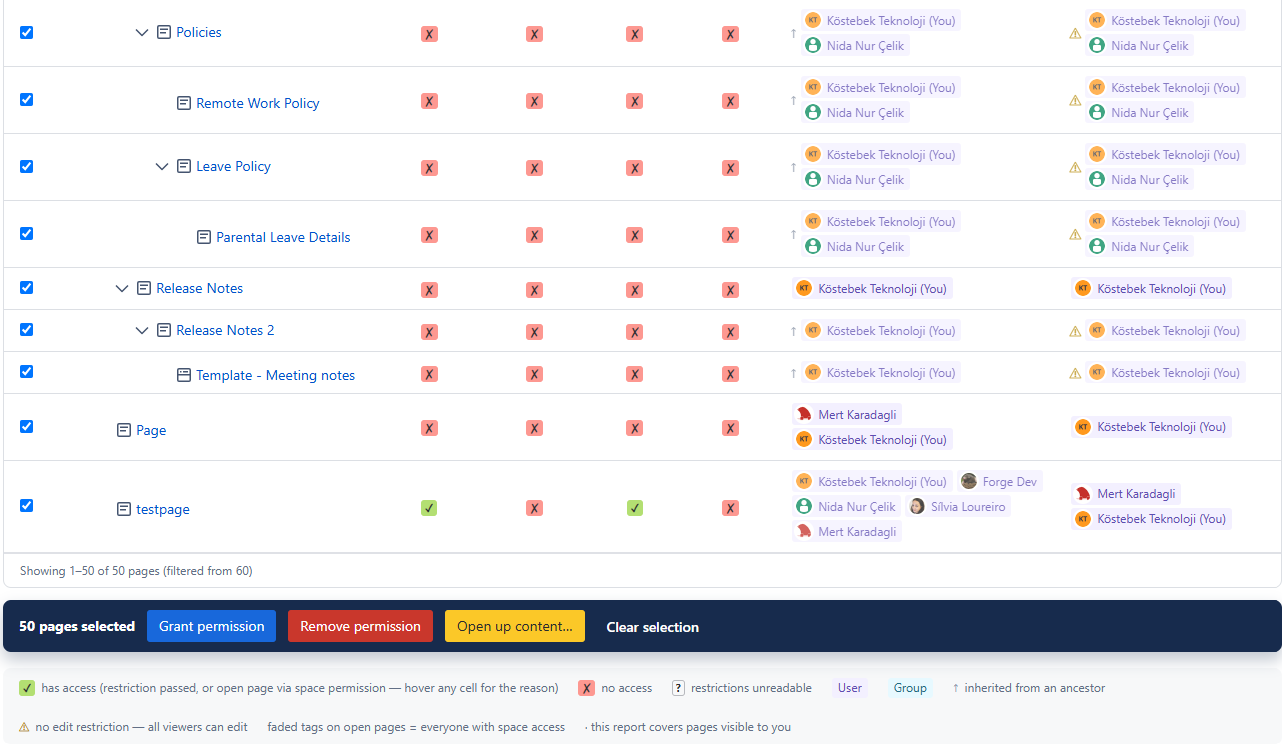This screenshot has height=745, width=1282.
Task: Click inherited arrow icon in Leave Policy row
Action: tap(794, 167)
